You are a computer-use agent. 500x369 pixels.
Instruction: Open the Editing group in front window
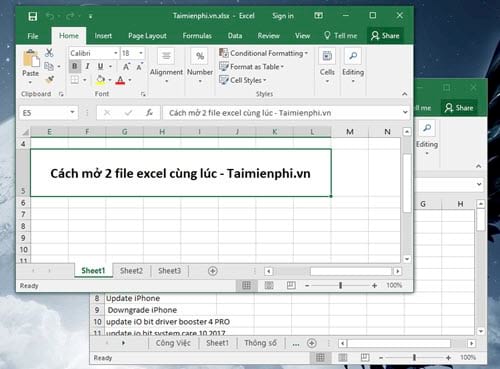pyautogui.click(x=353, y=66)
